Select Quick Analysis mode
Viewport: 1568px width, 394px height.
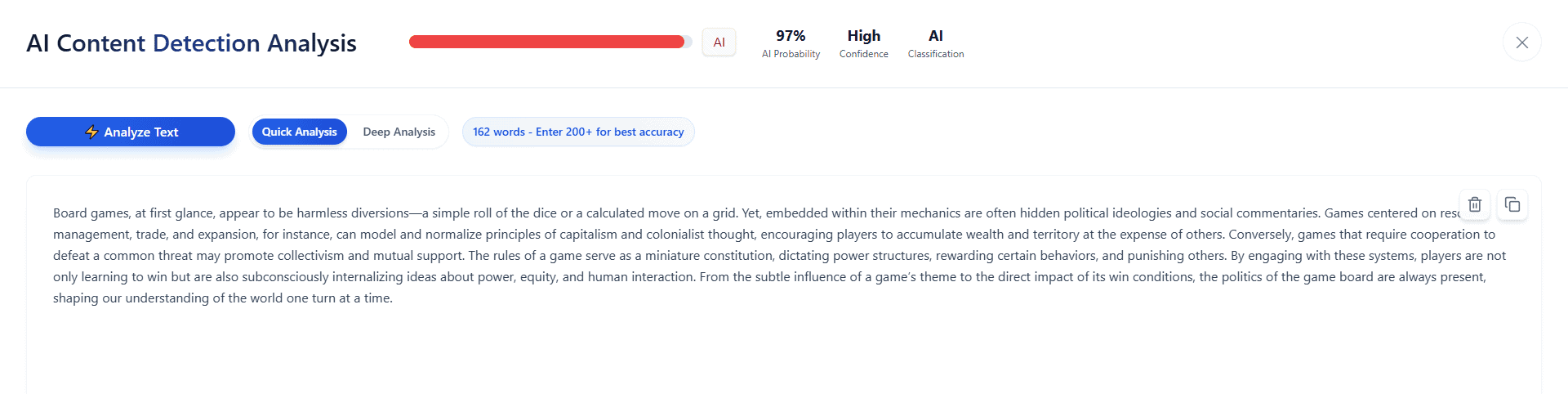(299, 132)
